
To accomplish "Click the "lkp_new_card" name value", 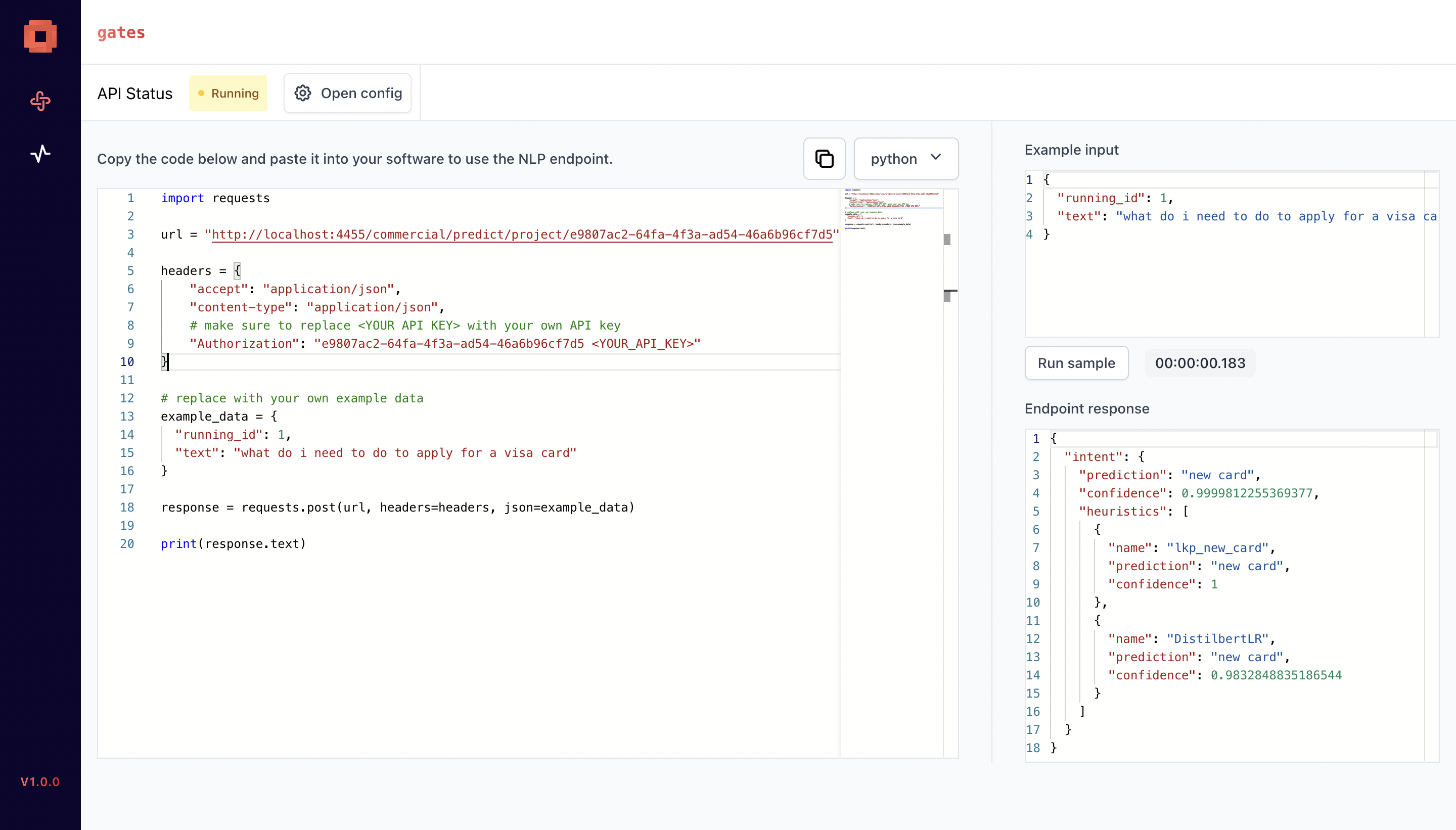I will tap(1217, 548).
